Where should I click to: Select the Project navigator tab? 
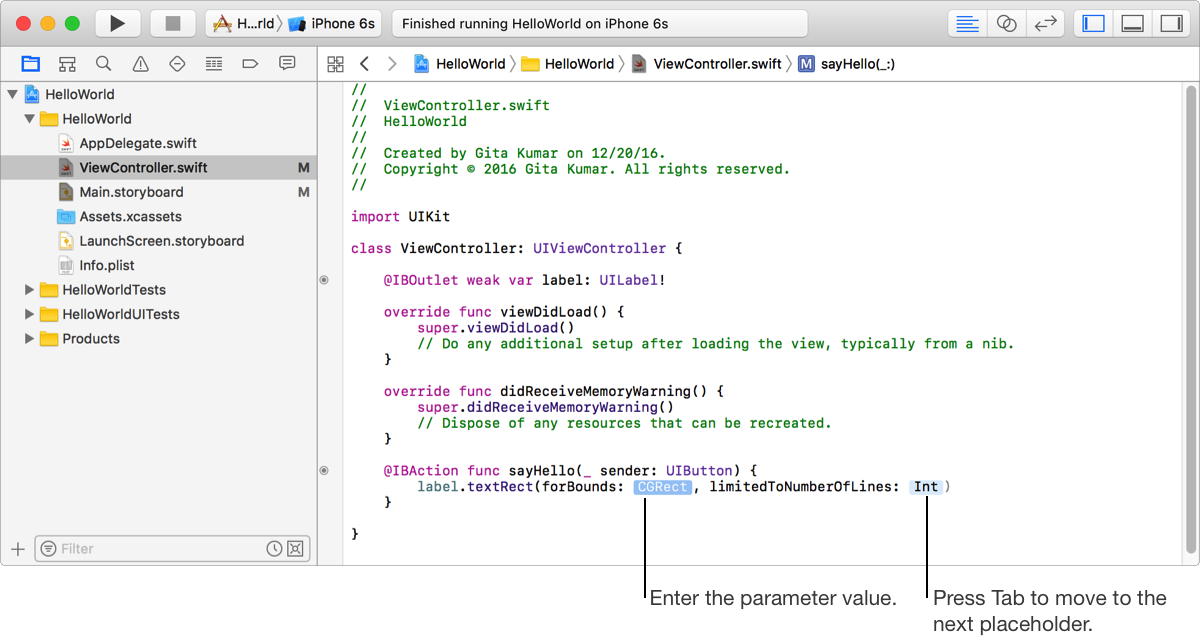click(31, 63)
